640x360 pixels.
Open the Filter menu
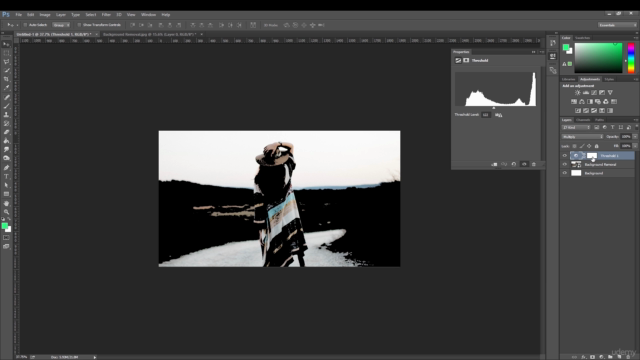click(106, 15)
